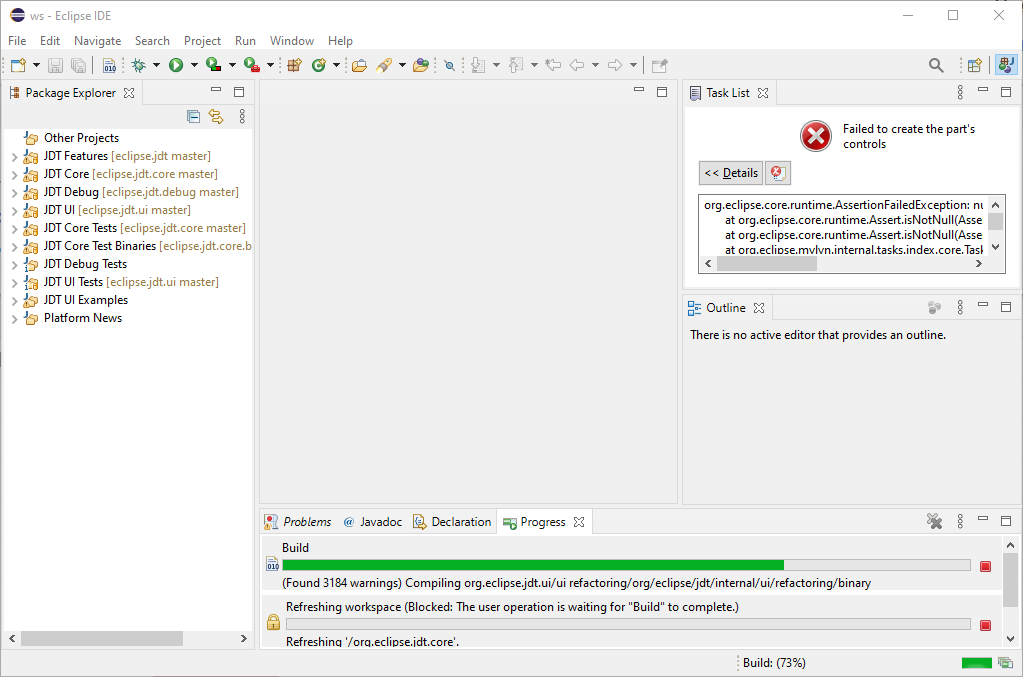Click Remove All Finished Operations icon
The height and width of the screenshot is (677, 1023).
click(x=934, y=521)
